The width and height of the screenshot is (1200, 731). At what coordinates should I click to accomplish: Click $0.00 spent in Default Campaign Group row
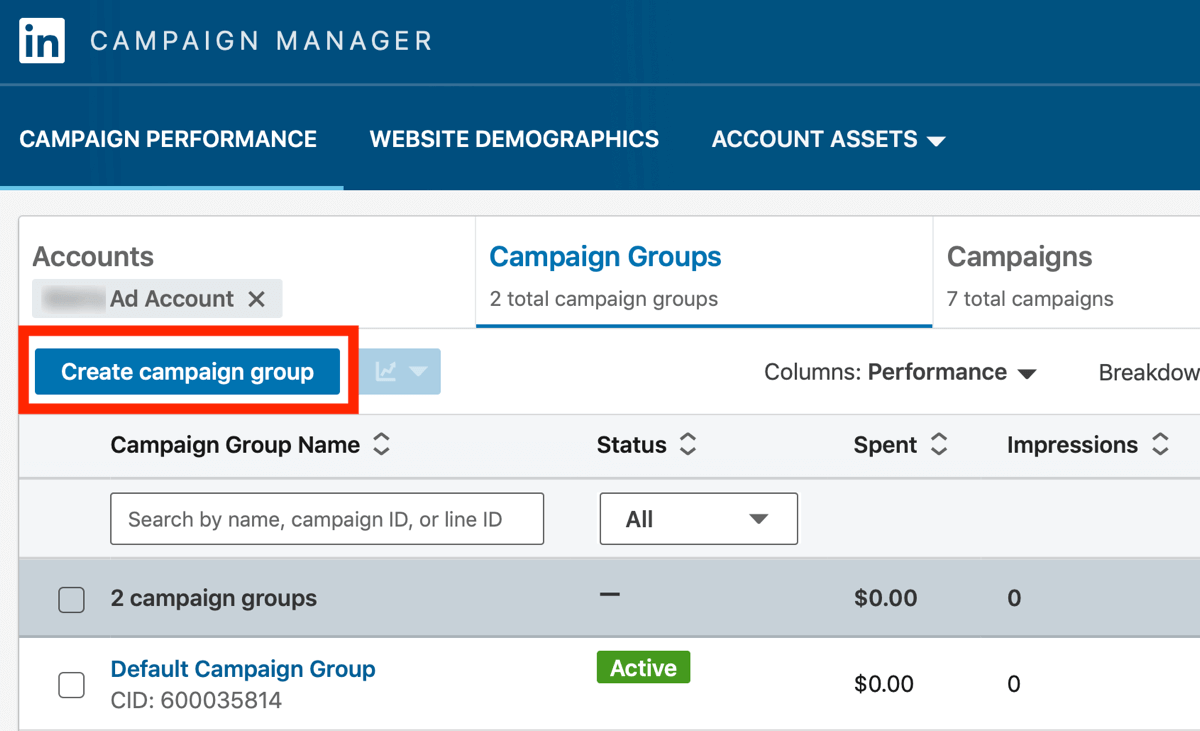click(x=885, y=685)
